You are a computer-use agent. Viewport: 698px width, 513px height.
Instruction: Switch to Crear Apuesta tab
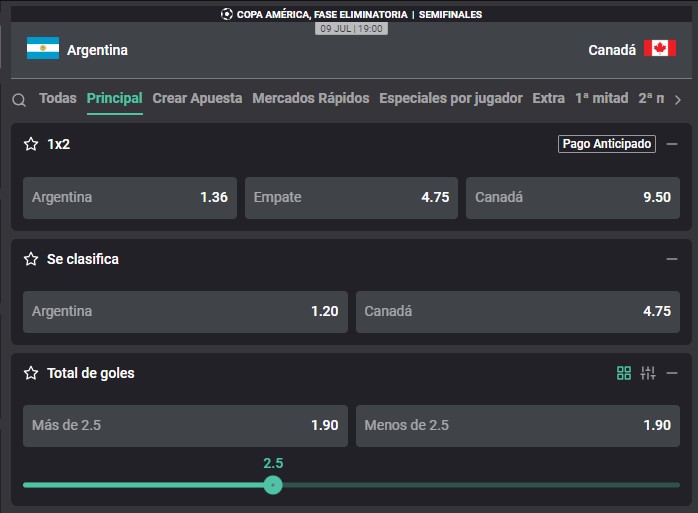click(x=197, y=98)
